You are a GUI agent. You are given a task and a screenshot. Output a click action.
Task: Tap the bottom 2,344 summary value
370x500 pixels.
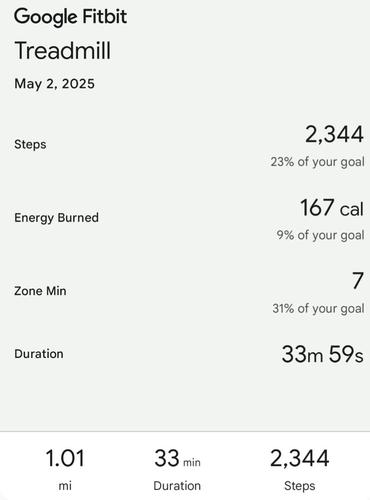[300, 458]
